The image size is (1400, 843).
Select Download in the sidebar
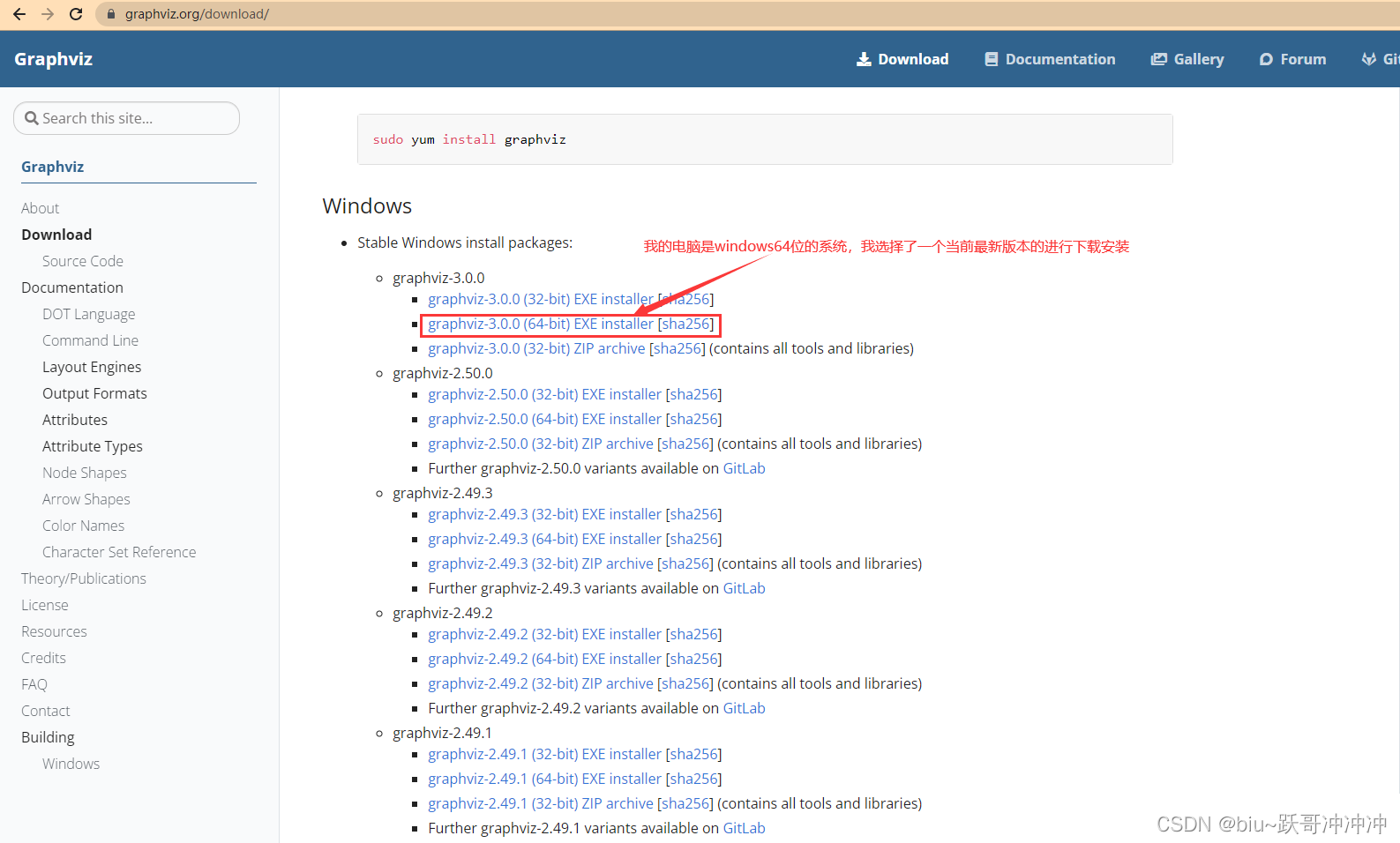(x=56, y=235)
